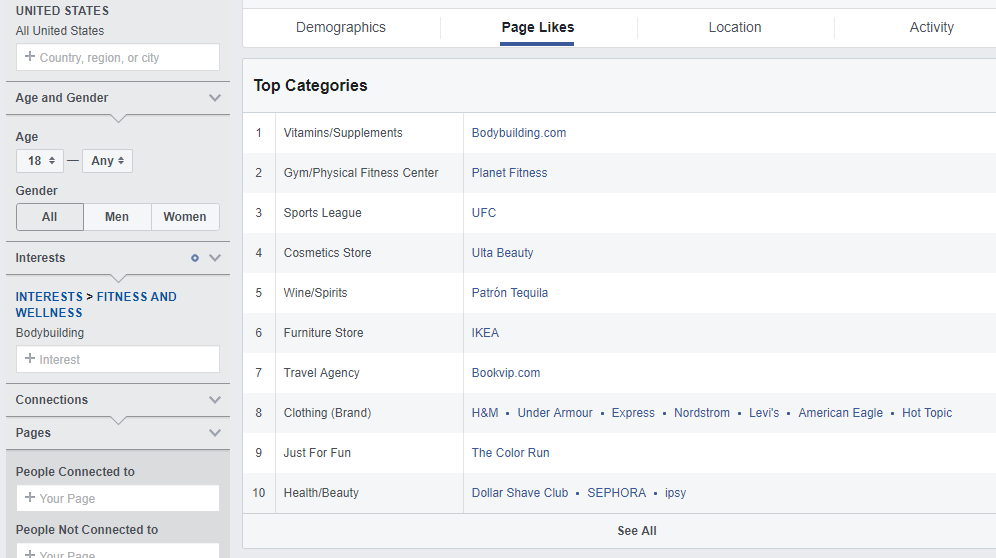
Task: Expand the Connections section
Action: pos(215,400)
